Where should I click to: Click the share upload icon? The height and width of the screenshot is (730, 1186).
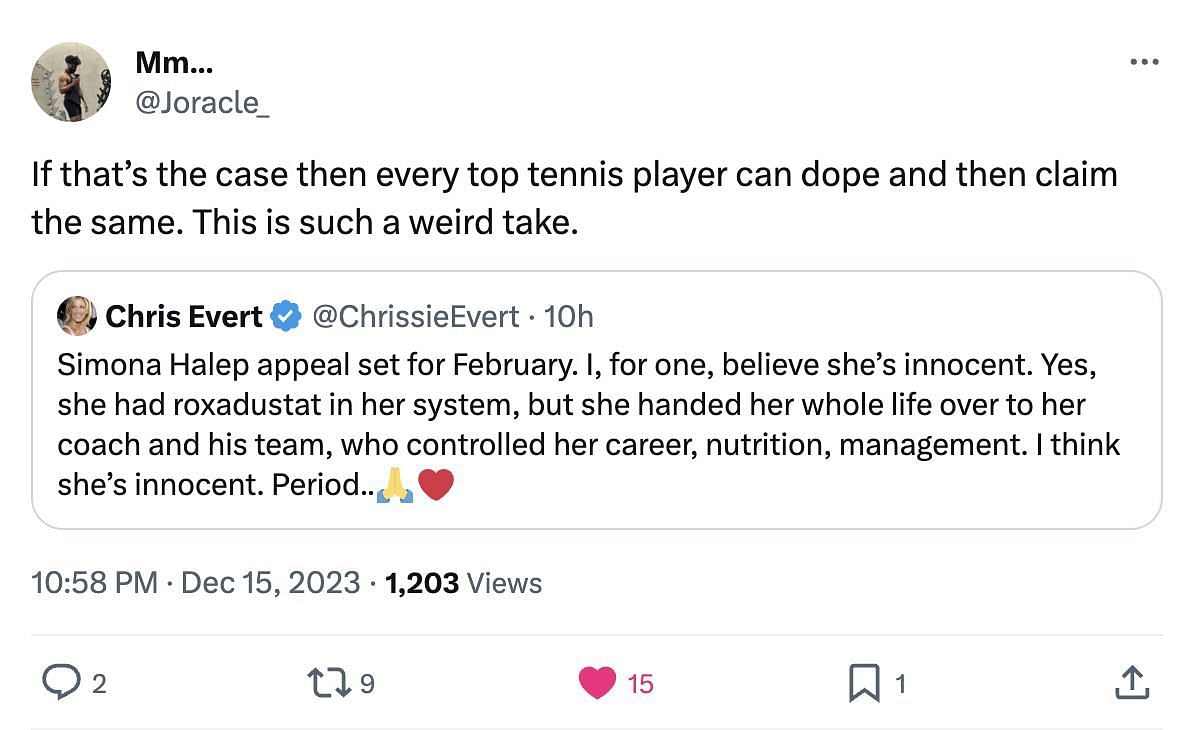[1131, 683]
